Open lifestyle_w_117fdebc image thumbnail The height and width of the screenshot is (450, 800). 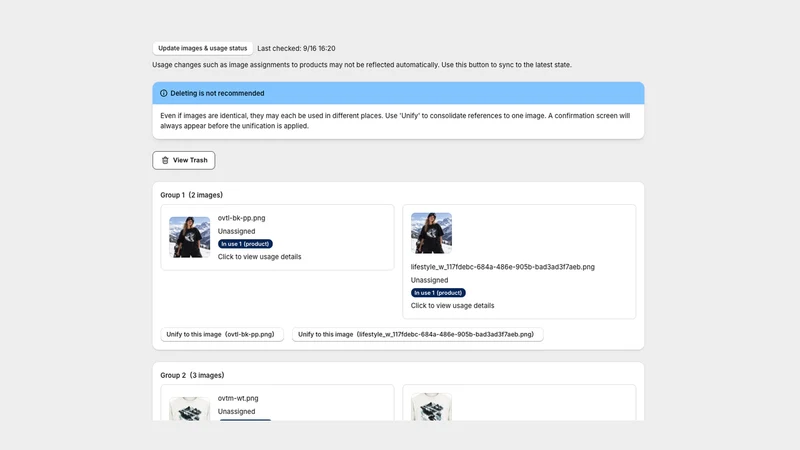pyautogui.click(x=431, y=233)
